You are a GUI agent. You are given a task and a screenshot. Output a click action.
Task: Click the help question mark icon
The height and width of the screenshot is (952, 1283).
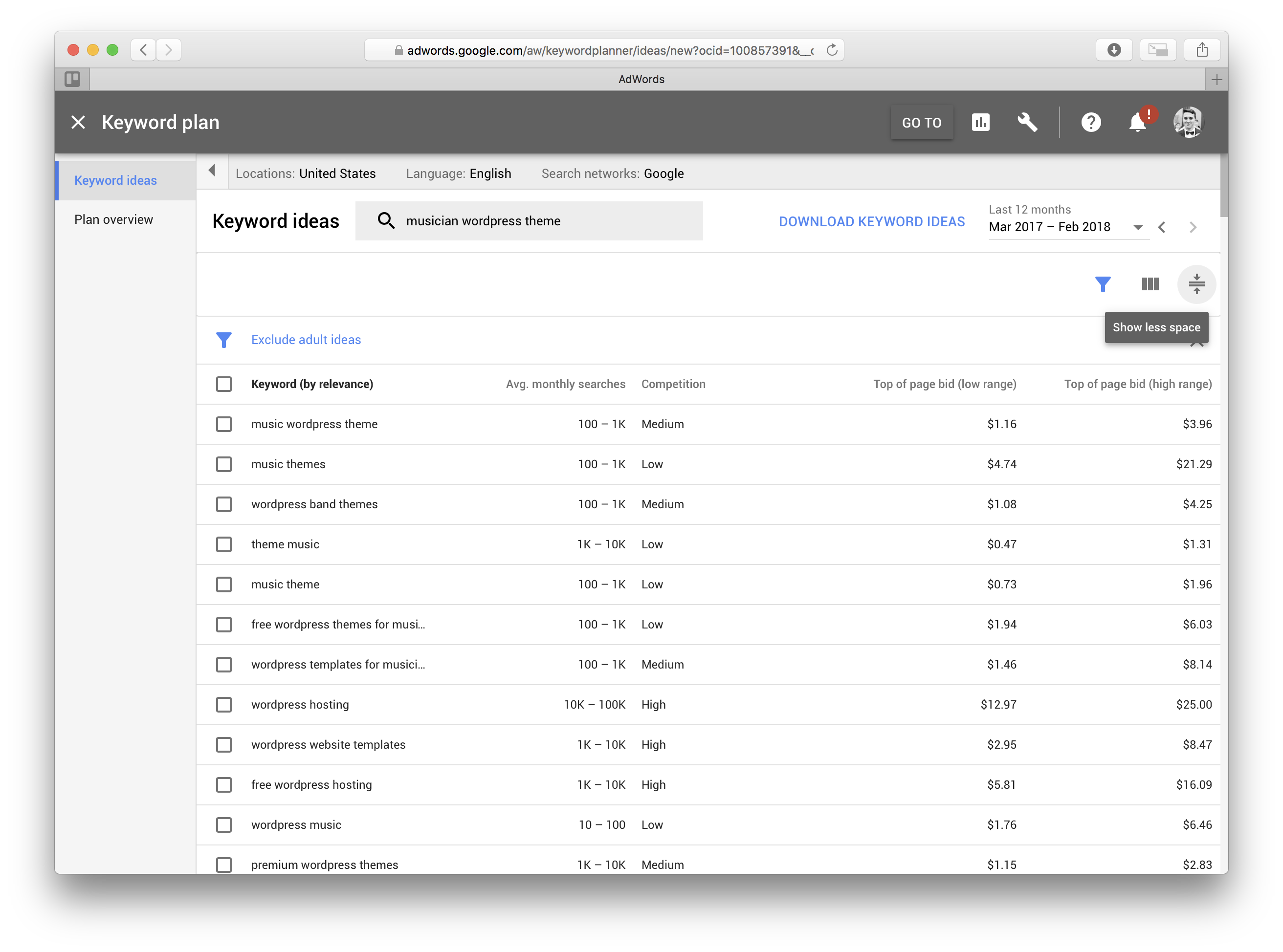(x=1090, y=122)
